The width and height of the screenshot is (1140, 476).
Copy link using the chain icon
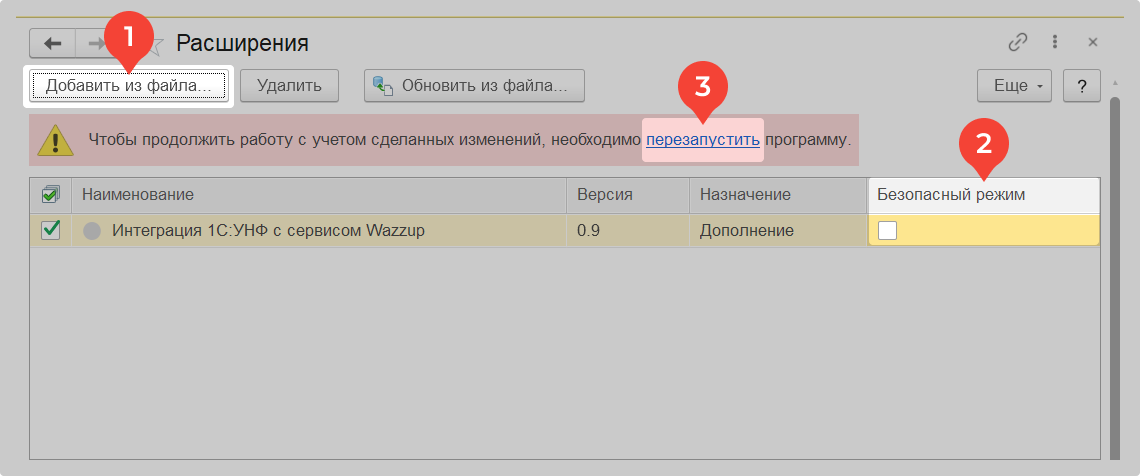tap(1018, 43)
